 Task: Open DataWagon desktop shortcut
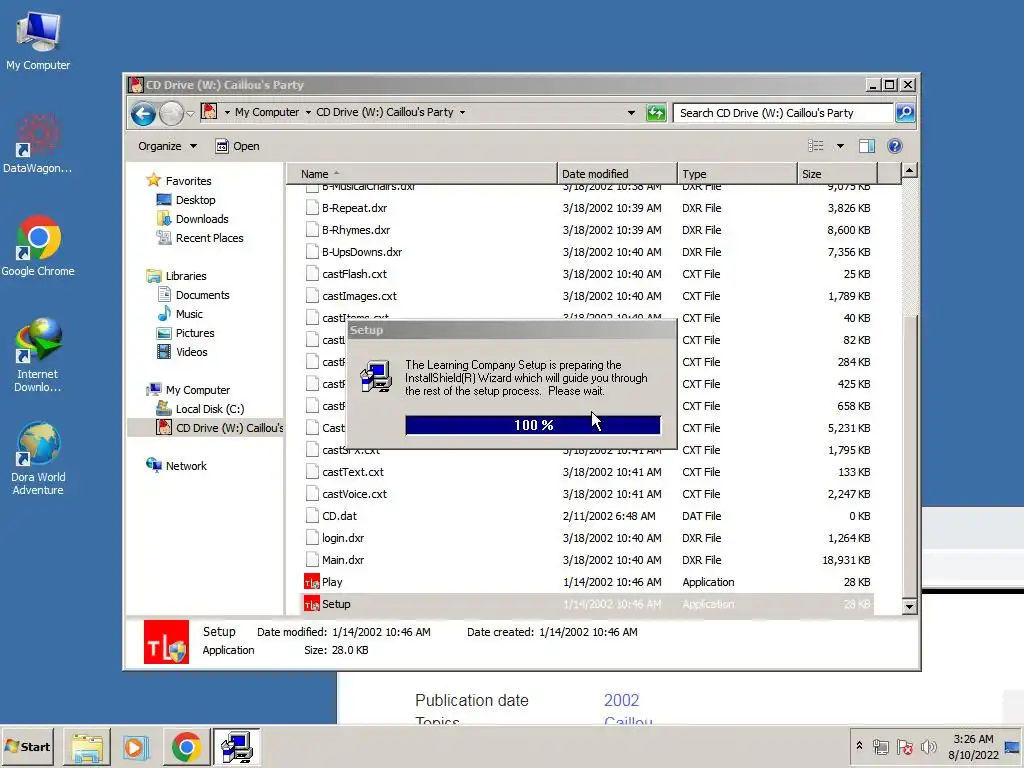click(37, 144)
